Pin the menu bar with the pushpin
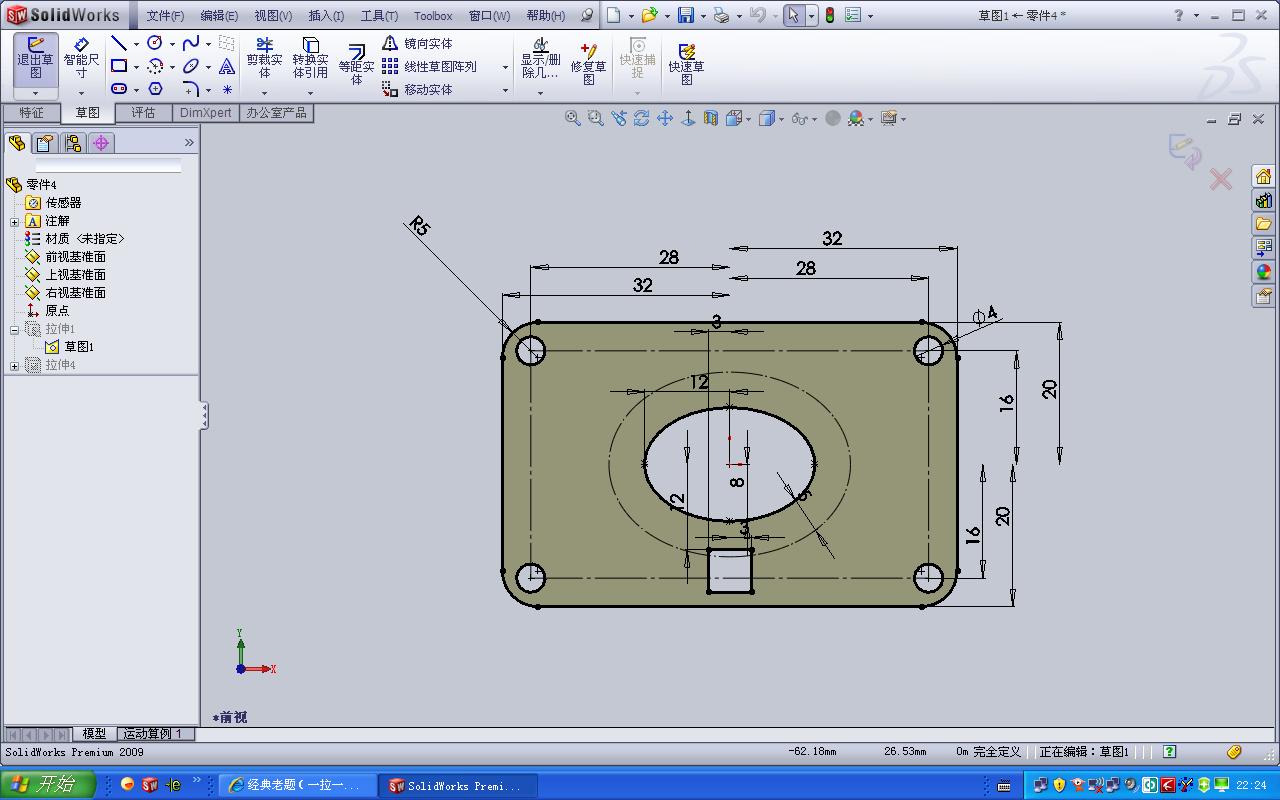This screenshot has height=800, width=1280. (587, 15)
